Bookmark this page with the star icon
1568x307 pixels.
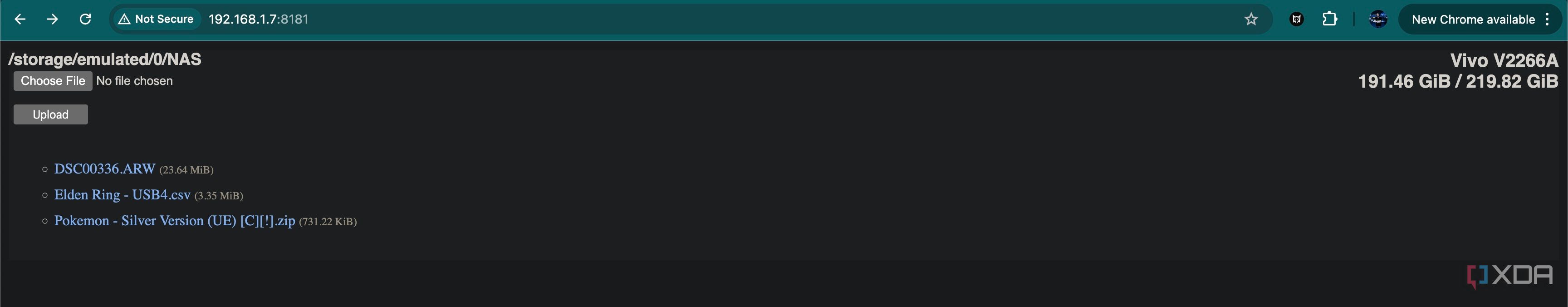point(1251,20)
